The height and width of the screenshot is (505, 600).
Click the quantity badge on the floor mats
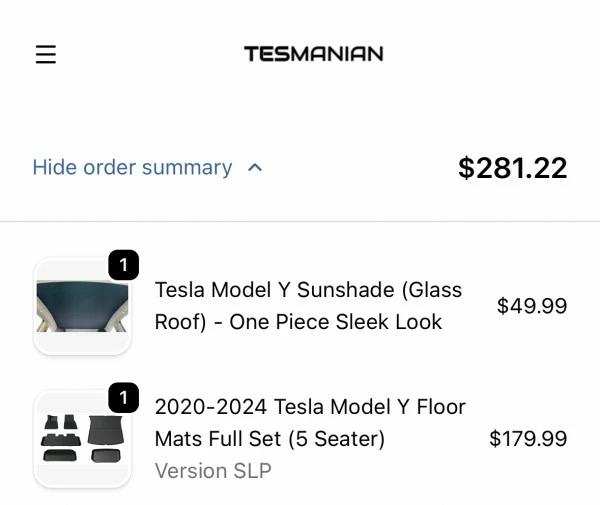tap(123, 398)
